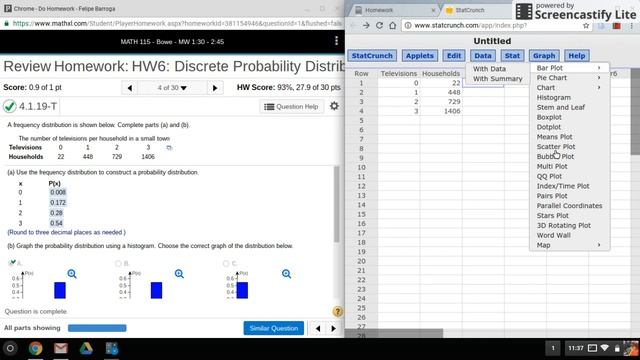
Task: Click the Question Help button
Action: pos(291,107)
